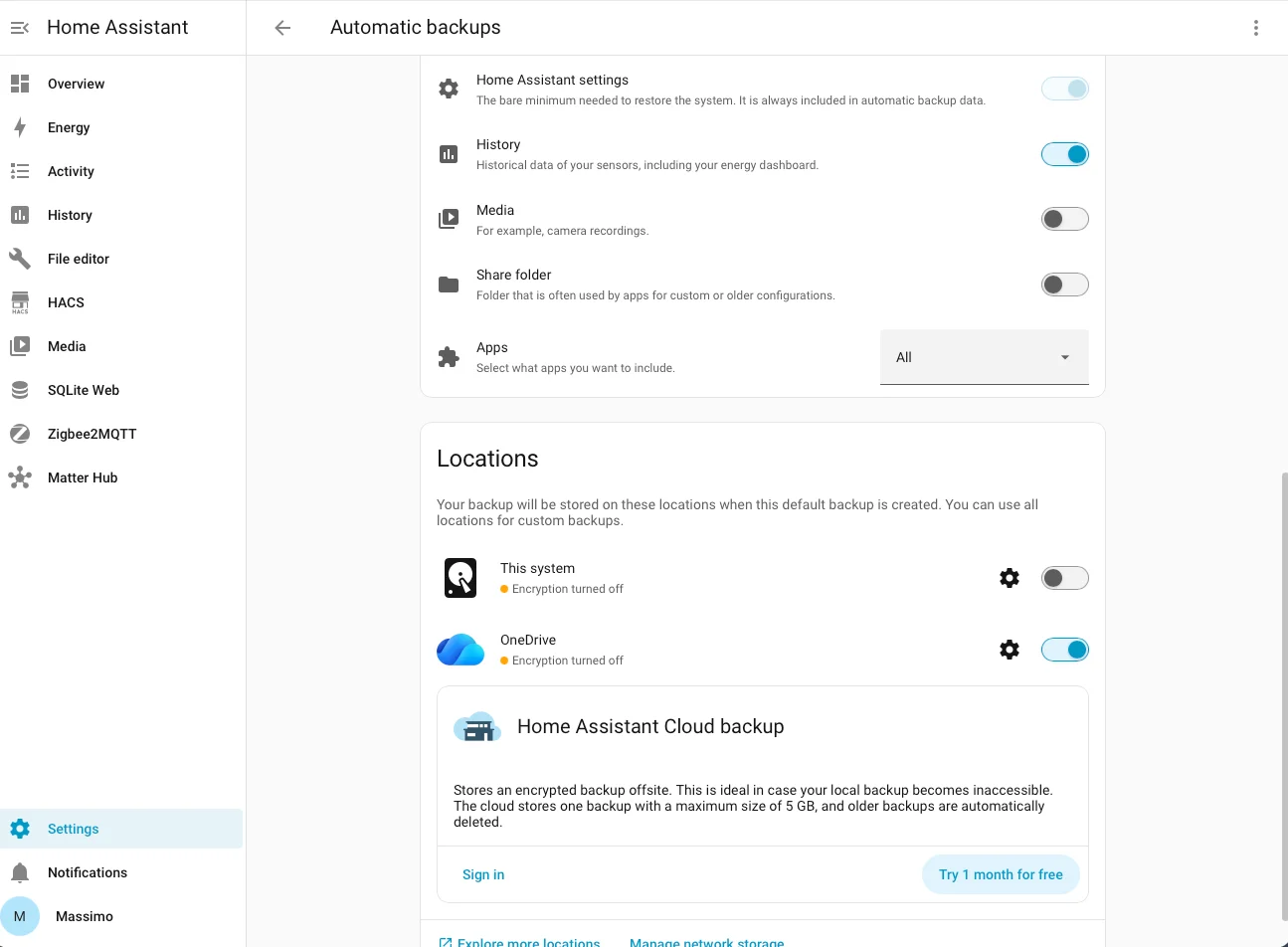Click the Home Assistant sidebar title
Screen dimensions: 1288x947
117,28
